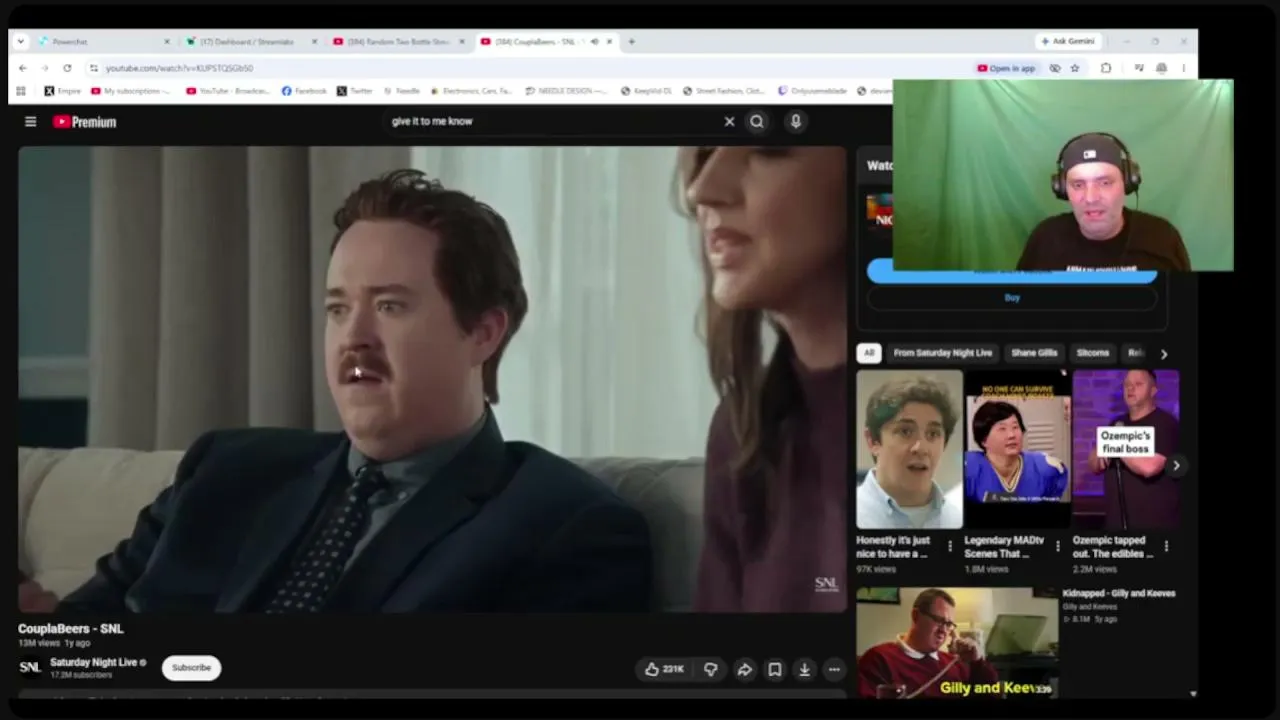Close the Powerchat tab

click(166, 42)
